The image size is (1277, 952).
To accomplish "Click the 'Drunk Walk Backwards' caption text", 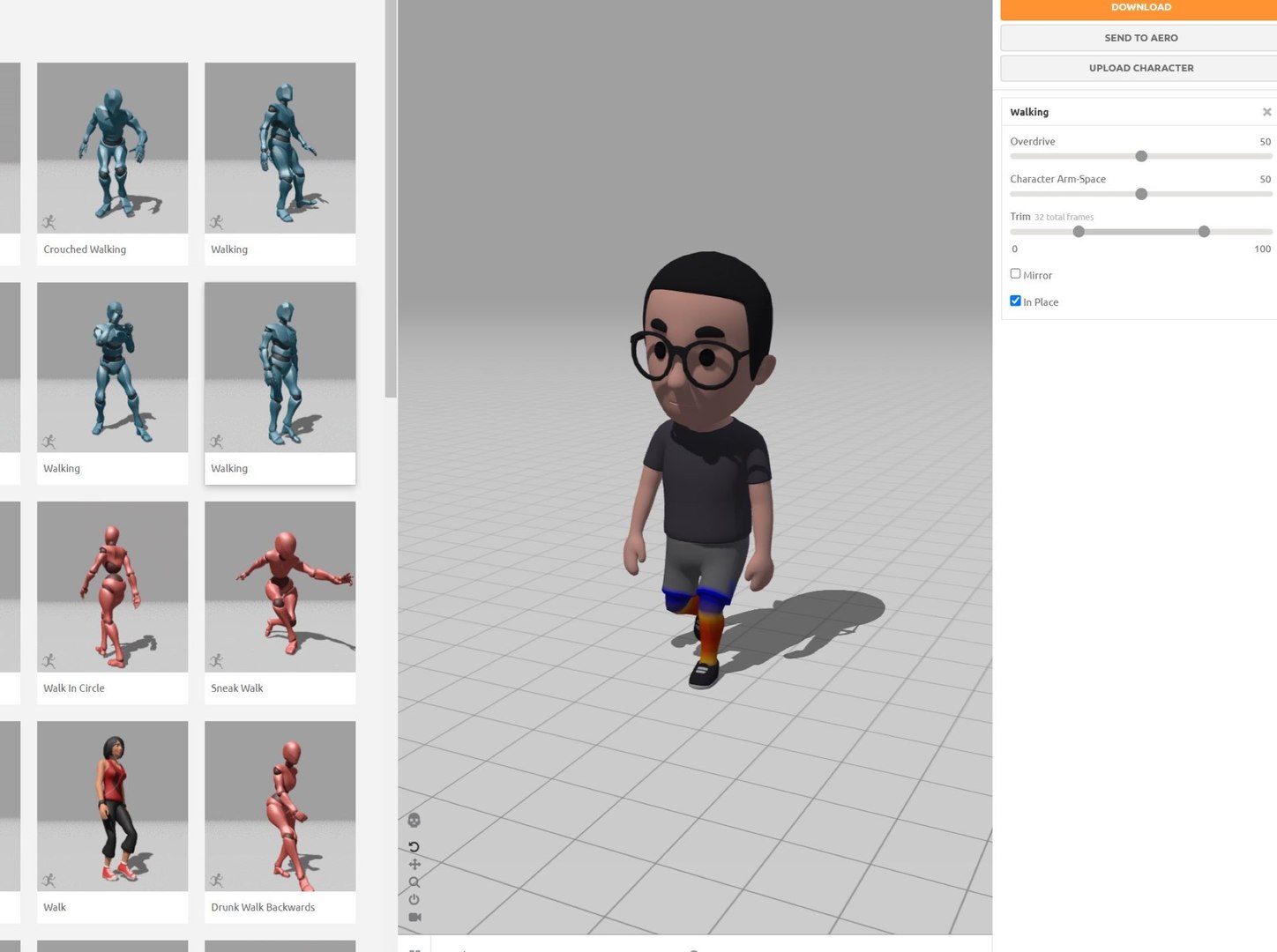I will 263,907.
